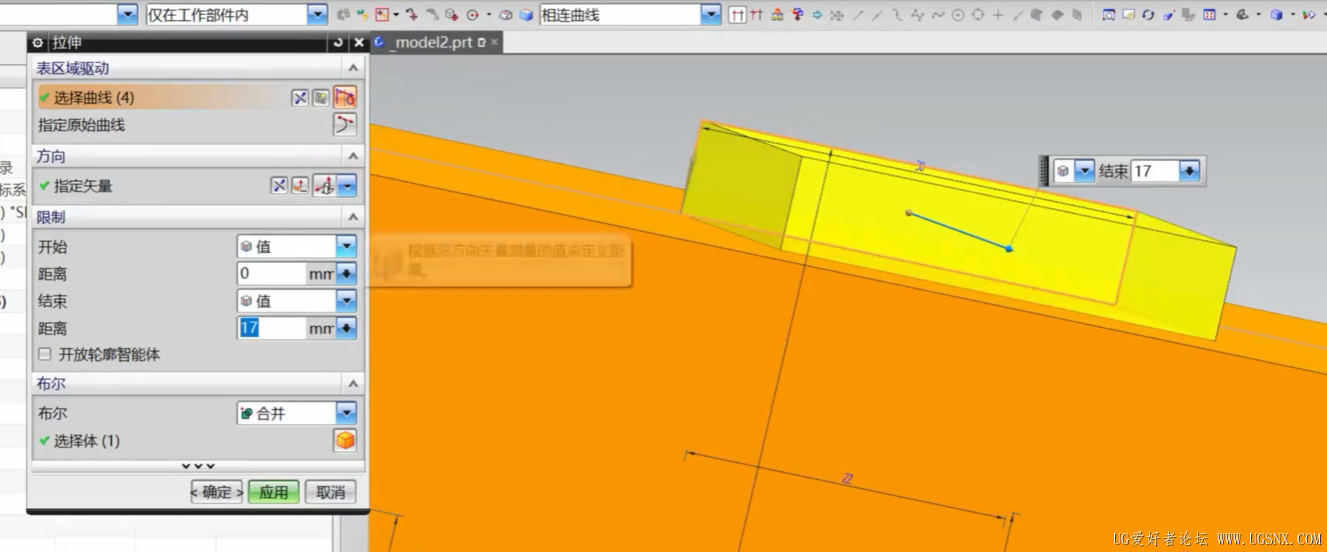
Task: Open the 拉伸 dialog settings gear
Action: pos(38,43)
